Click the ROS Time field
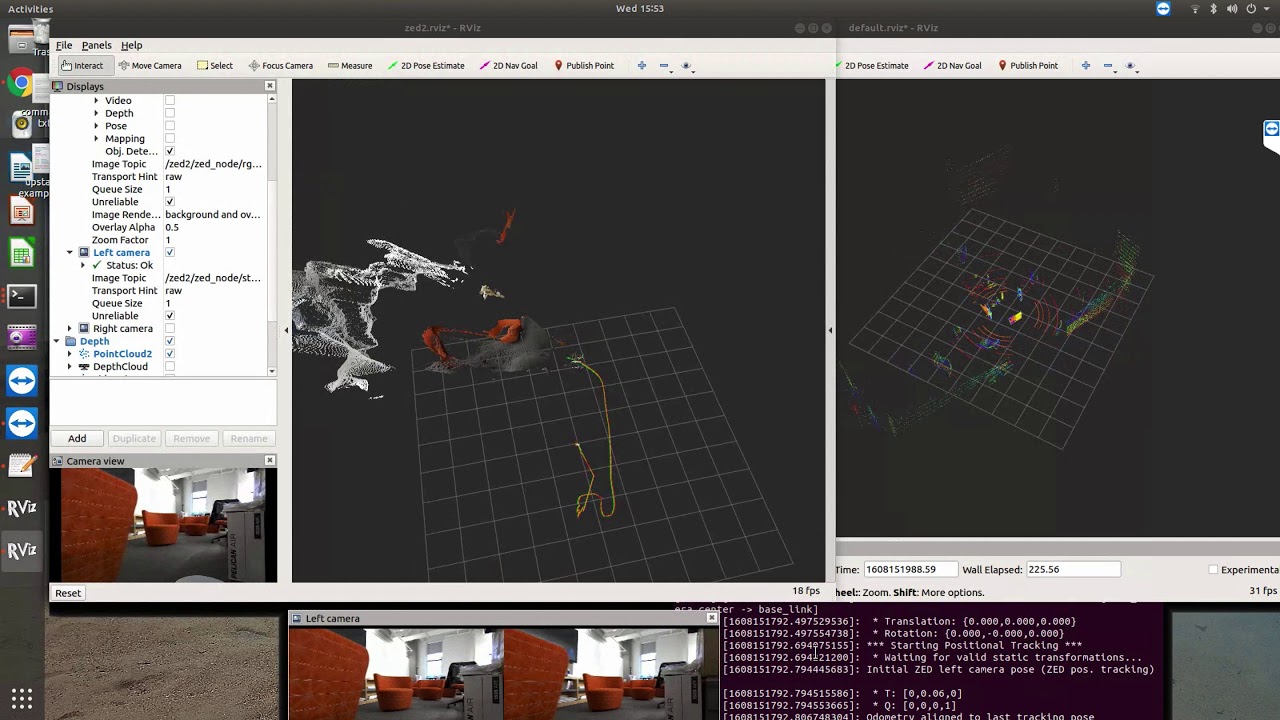1280x720 pixels. (x=909, y=569)
